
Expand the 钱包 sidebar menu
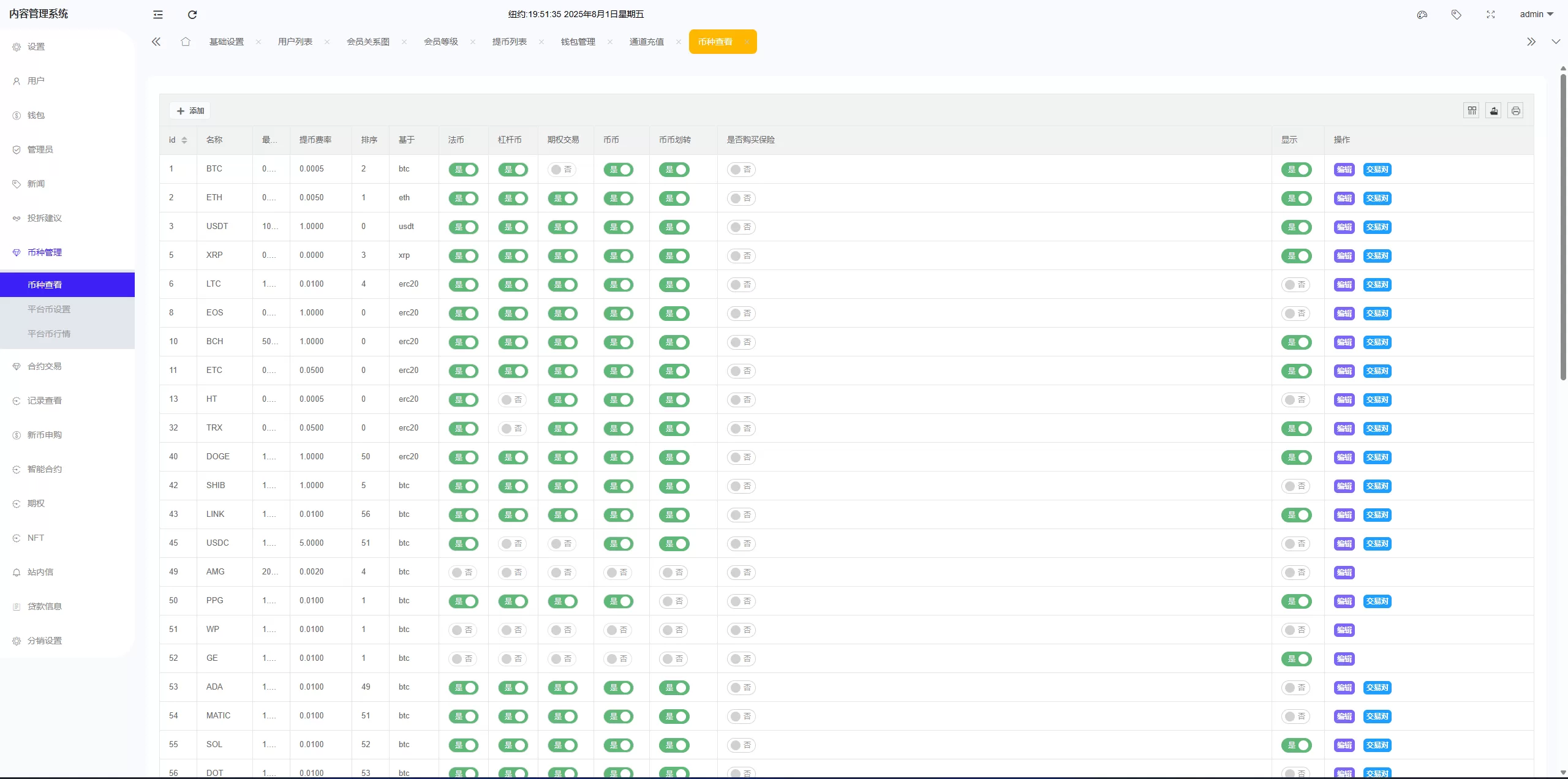[67, 115]
